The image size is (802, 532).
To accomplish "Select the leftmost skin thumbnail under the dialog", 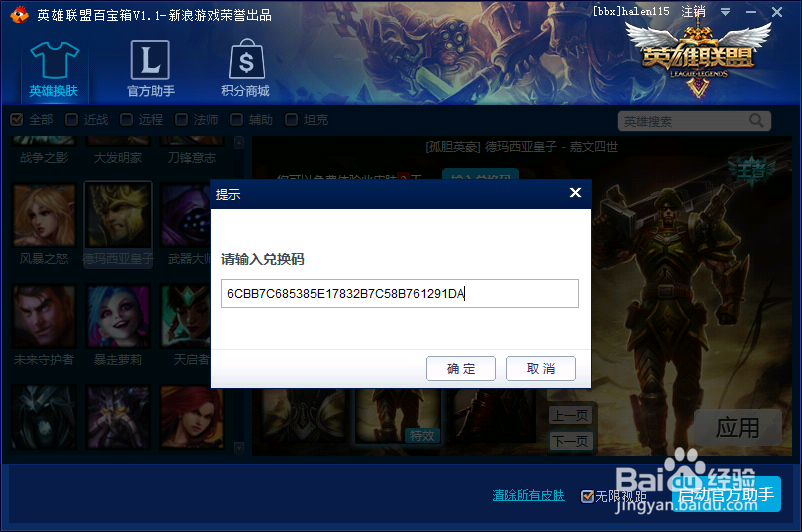I will click(x=306, y=416).
